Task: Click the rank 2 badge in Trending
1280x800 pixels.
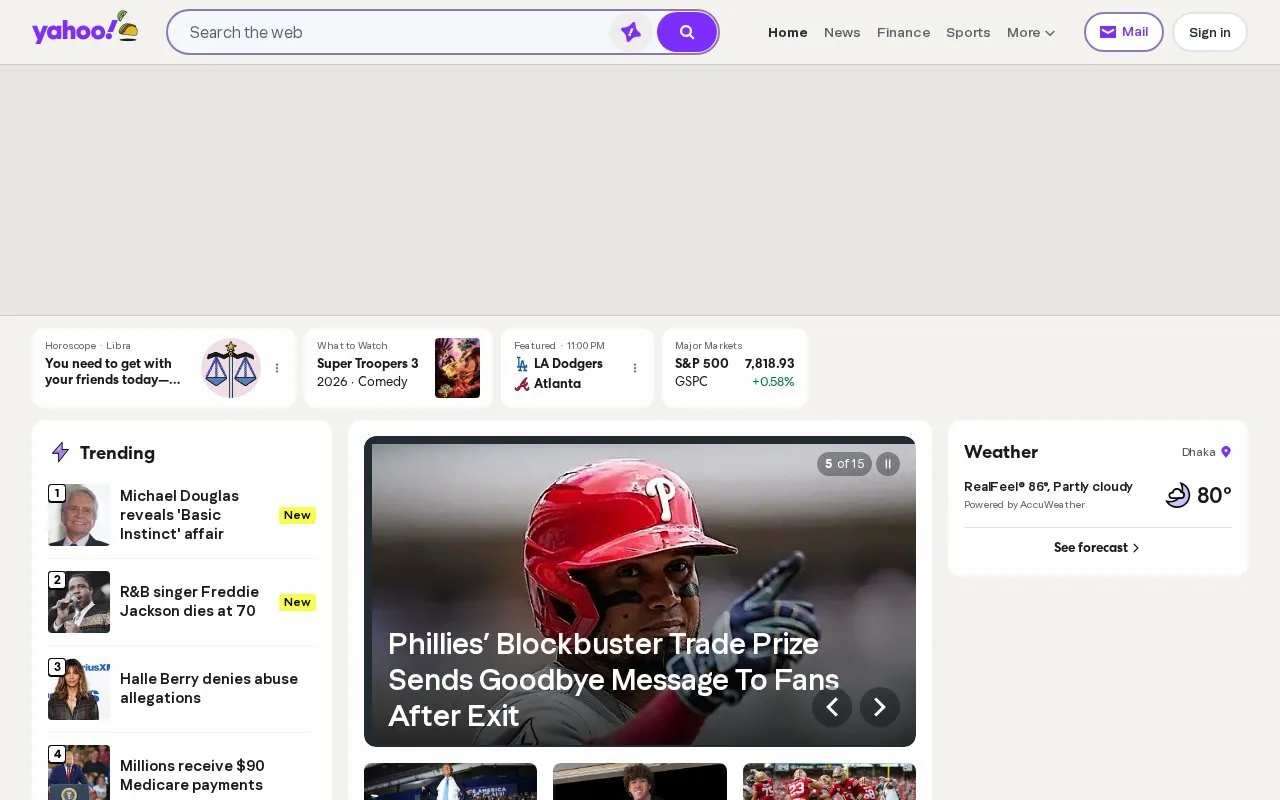Action: pos(57,580)
